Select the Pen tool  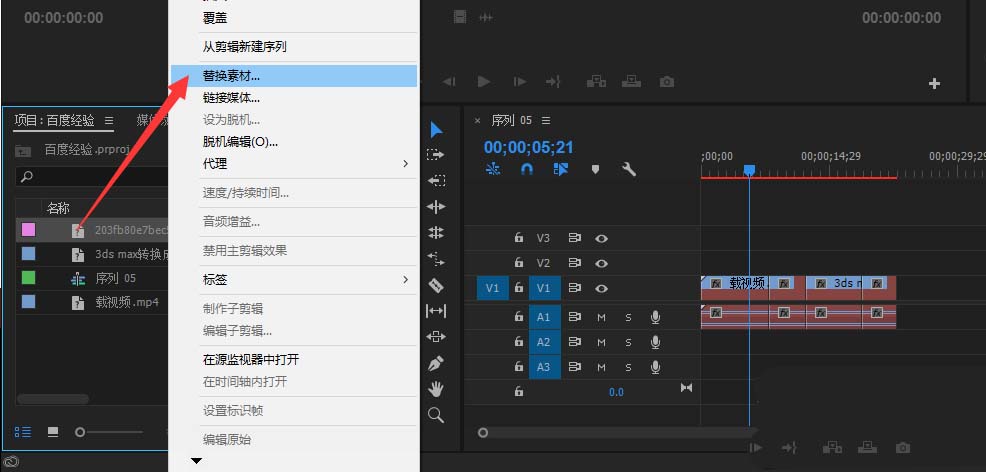436,363
